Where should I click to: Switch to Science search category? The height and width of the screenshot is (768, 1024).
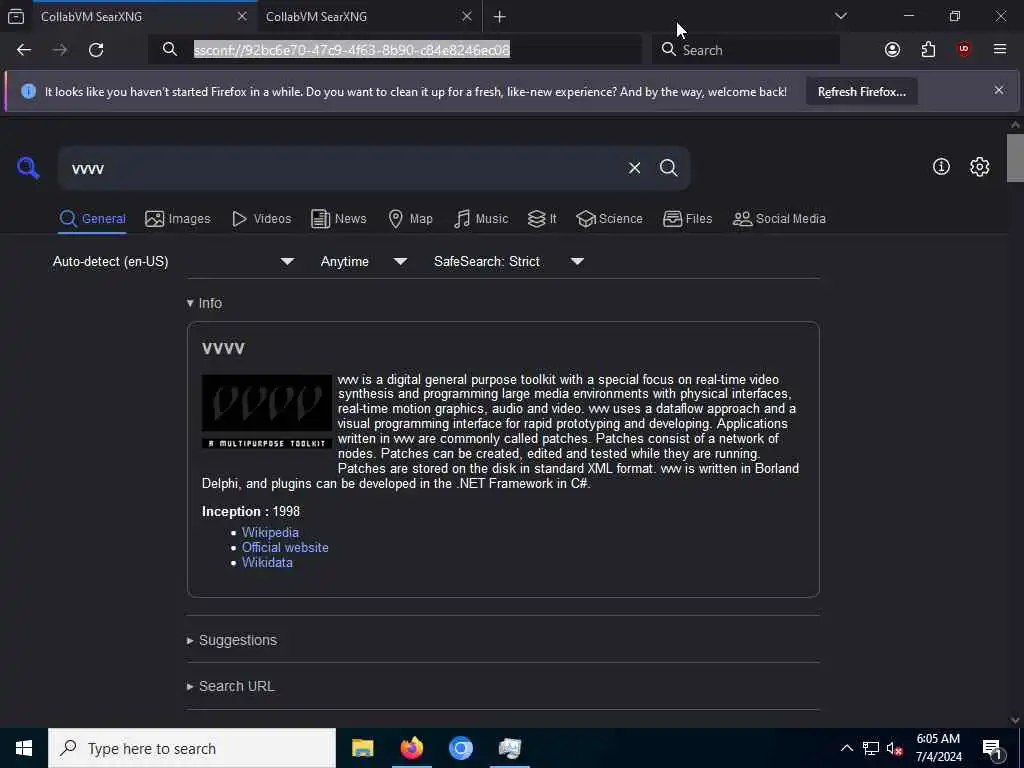609,219
